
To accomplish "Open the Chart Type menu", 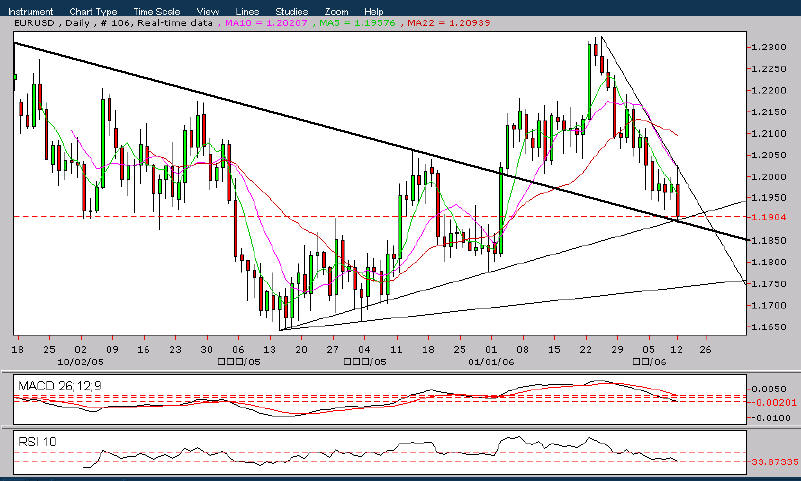I will tap(93, 11).
